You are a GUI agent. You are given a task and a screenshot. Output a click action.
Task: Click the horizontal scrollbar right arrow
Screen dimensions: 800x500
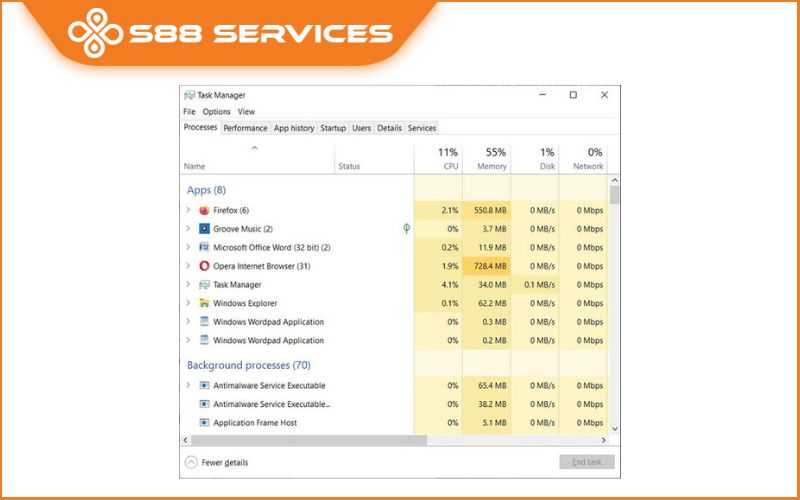tap(604, 440)
